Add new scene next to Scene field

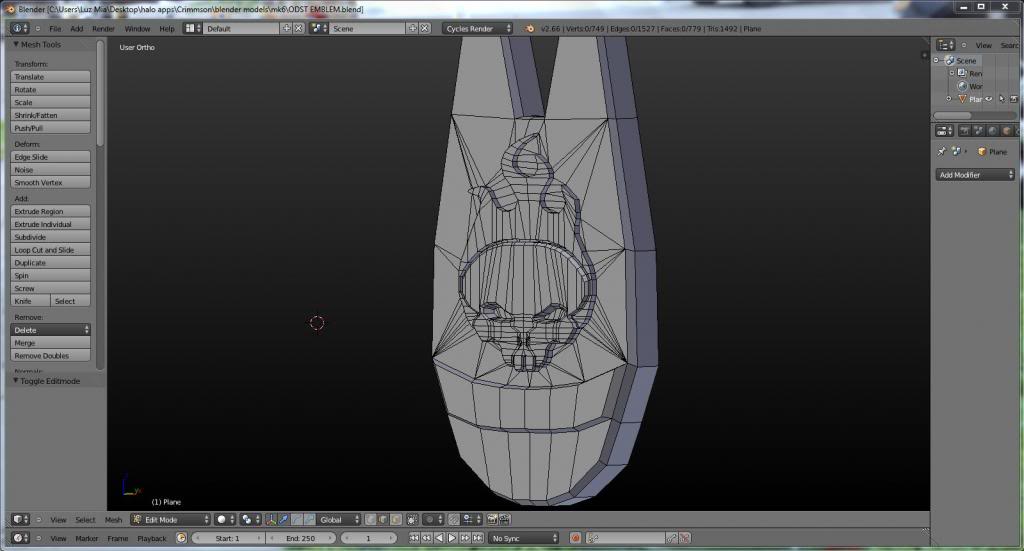click(412, 28)
